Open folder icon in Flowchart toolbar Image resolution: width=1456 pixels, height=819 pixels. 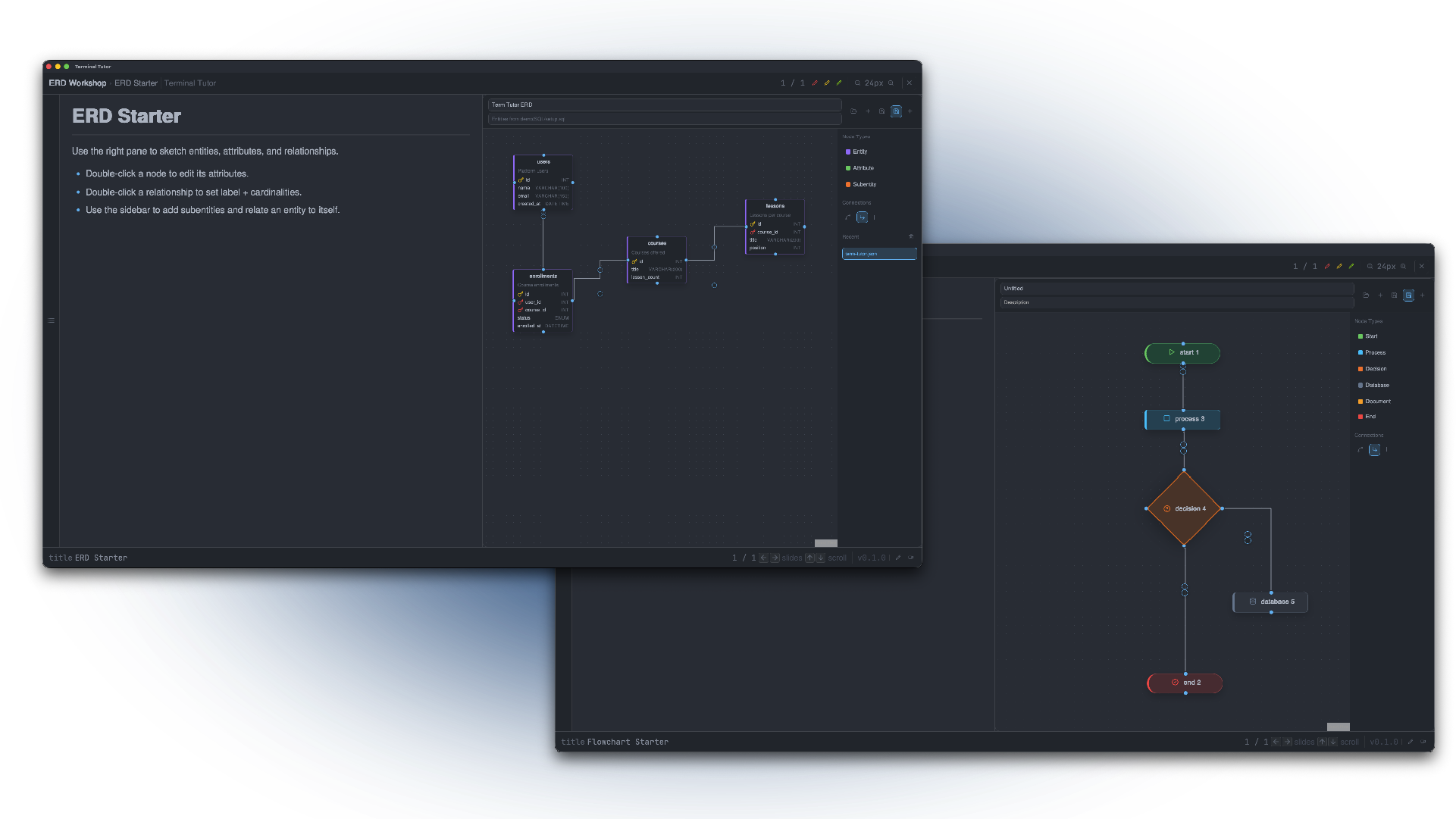click(1366, 295)
